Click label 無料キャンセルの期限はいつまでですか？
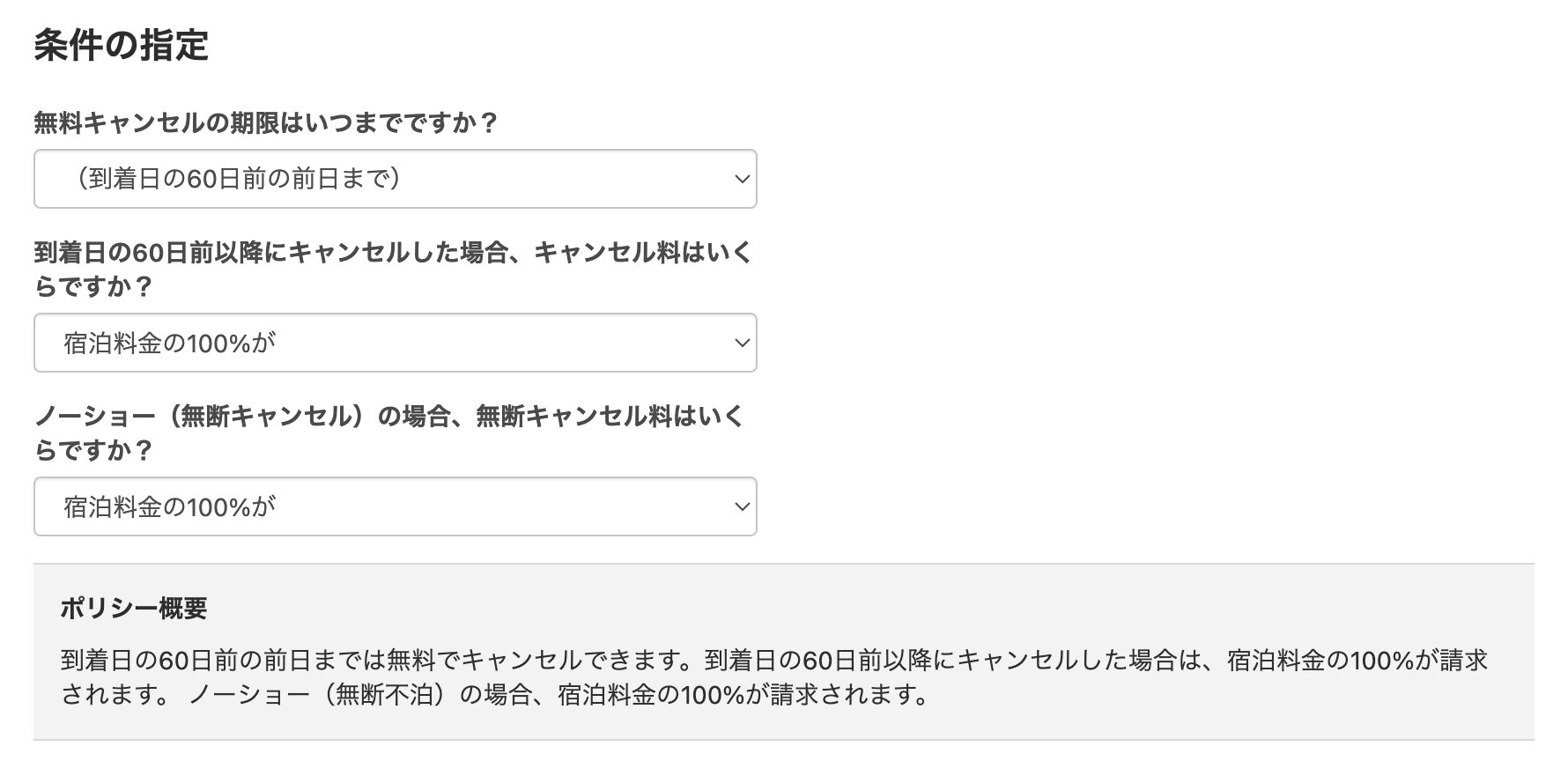Screen dimensions: 1568x761 (266, 122)
